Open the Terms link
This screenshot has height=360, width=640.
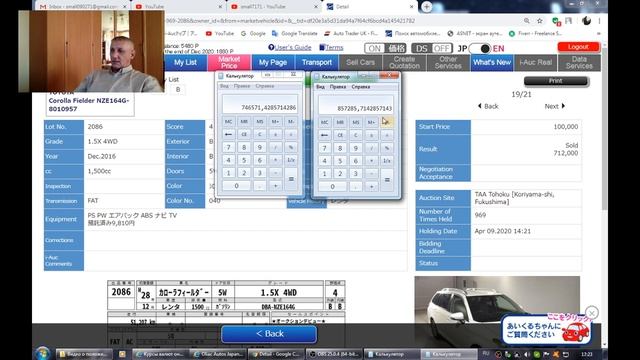[x=331, y=47]
